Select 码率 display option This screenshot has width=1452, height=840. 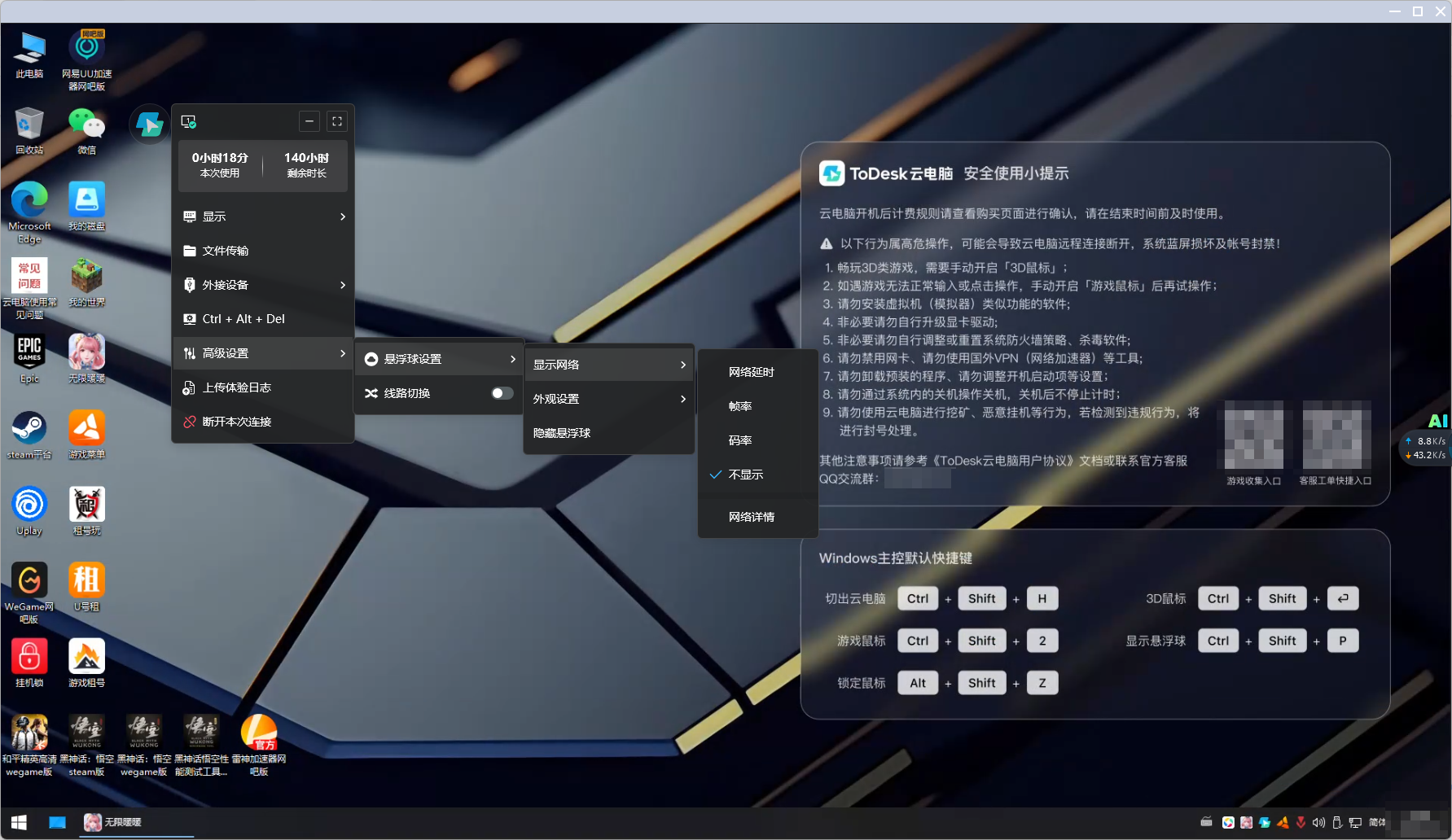757,440
